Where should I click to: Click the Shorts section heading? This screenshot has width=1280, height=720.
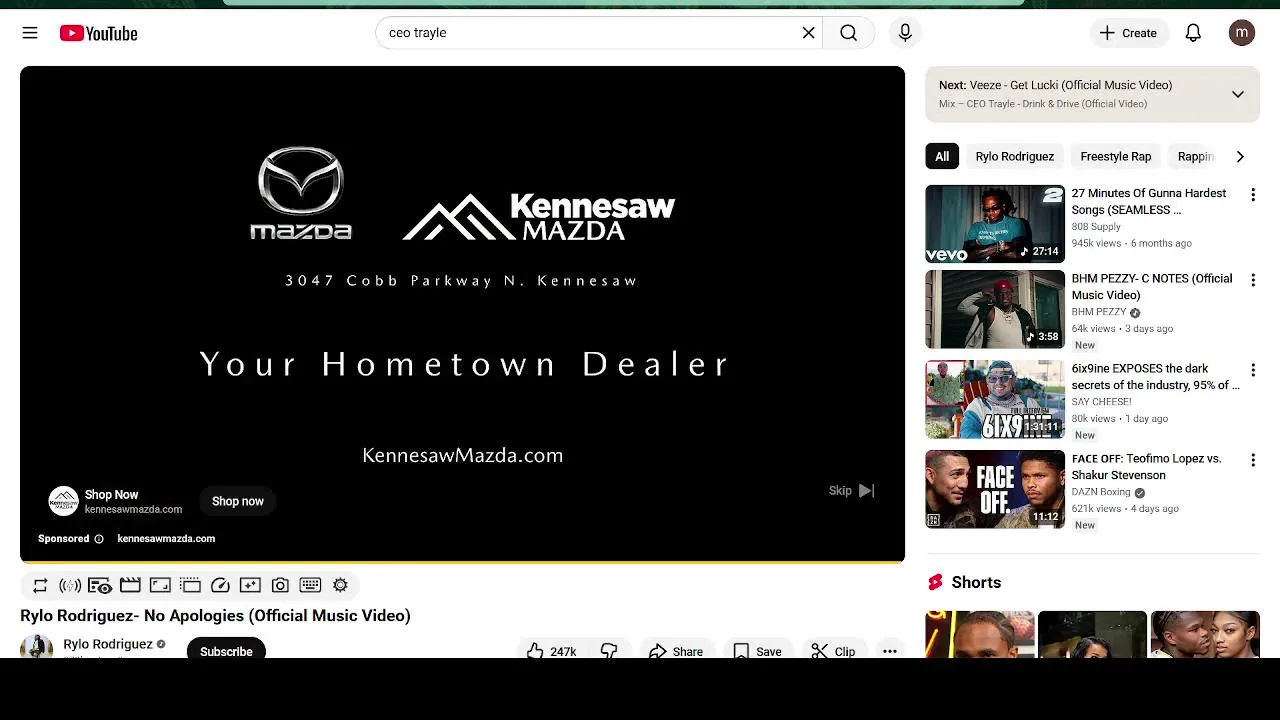click(x=976, y=583)
